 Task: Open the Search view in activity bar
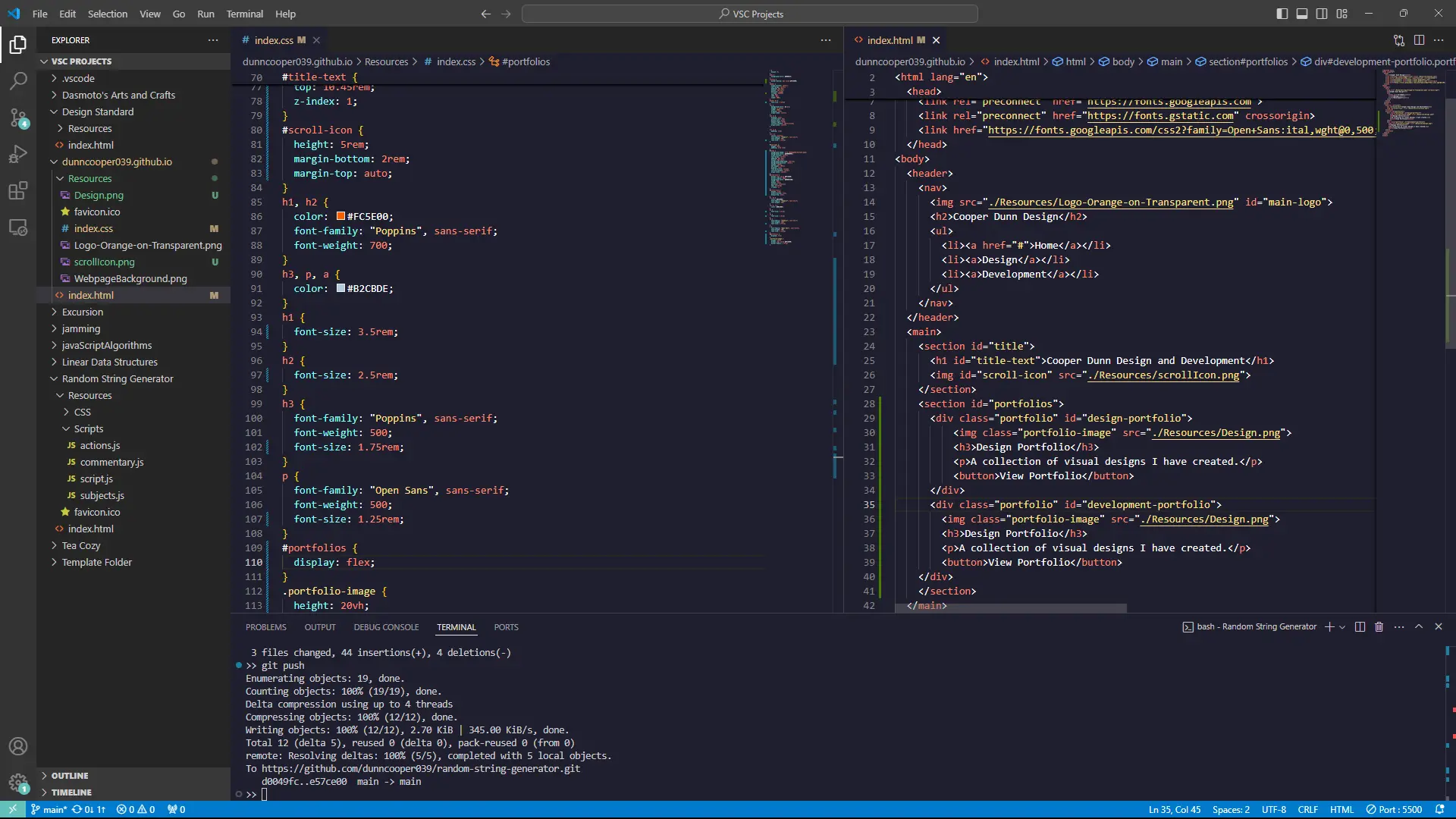tap(18, 81)
